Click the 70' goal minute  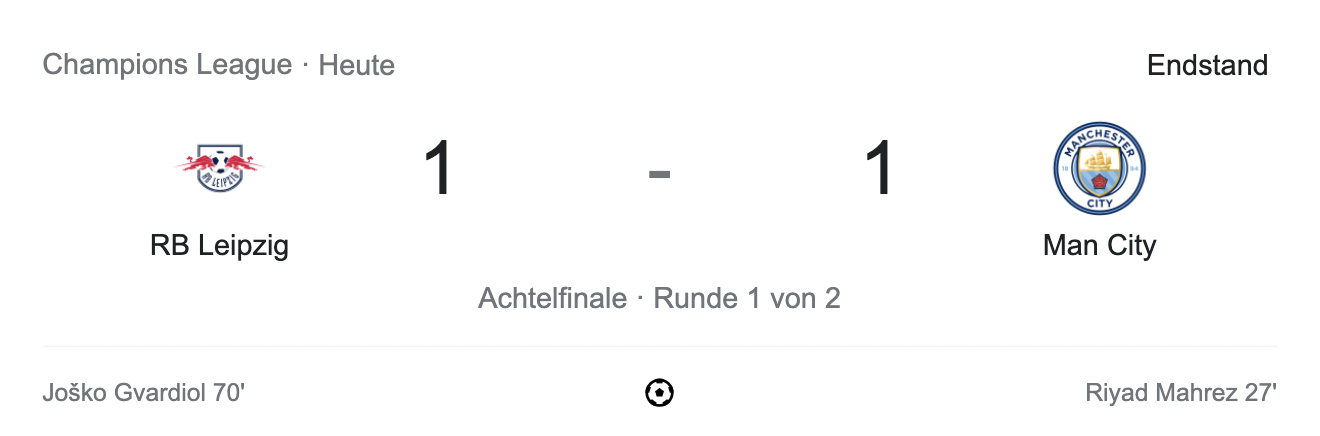[x=229, y=393]
